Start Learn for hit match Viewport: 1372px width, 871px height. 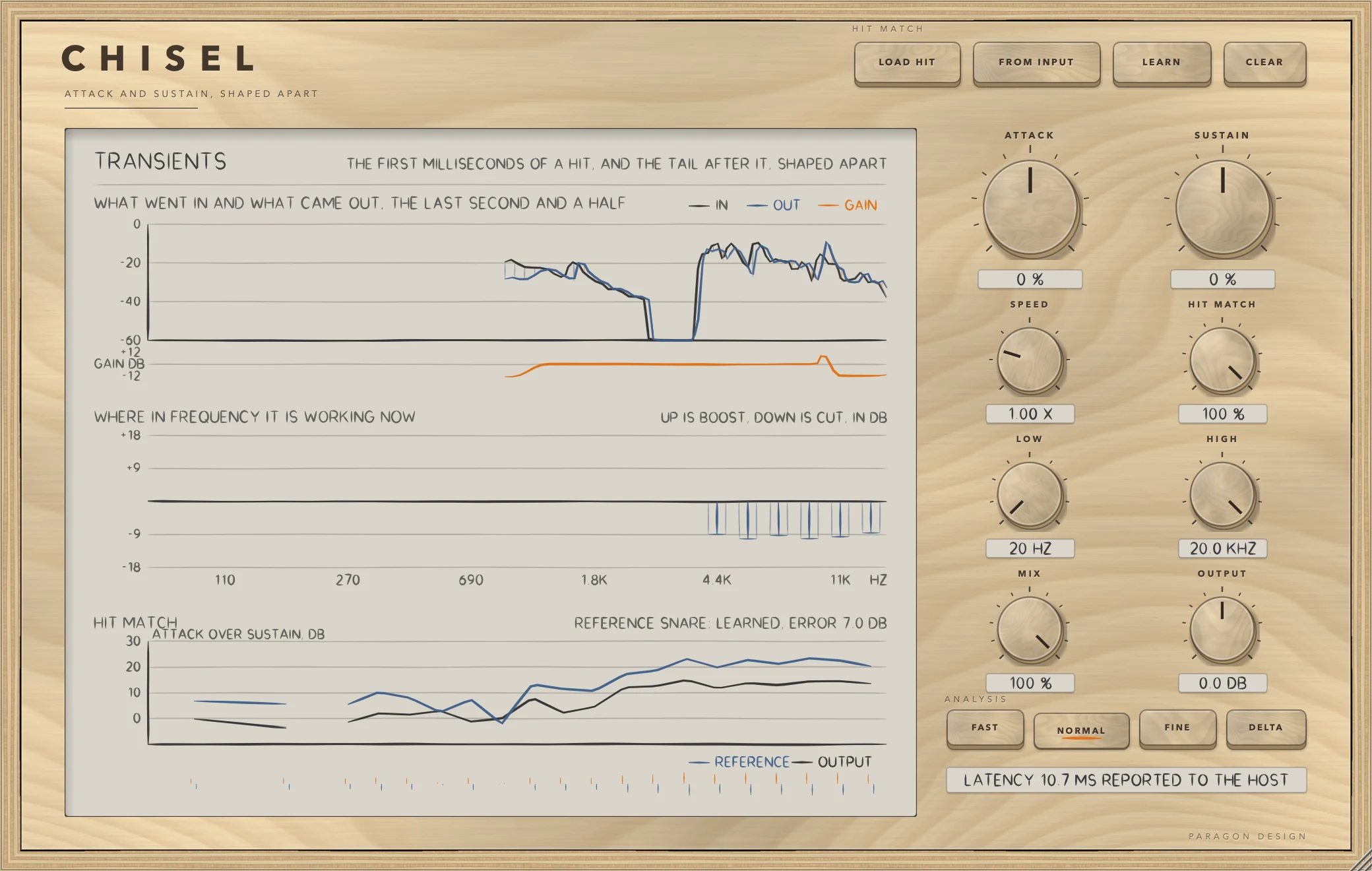tap(1162, 63)
